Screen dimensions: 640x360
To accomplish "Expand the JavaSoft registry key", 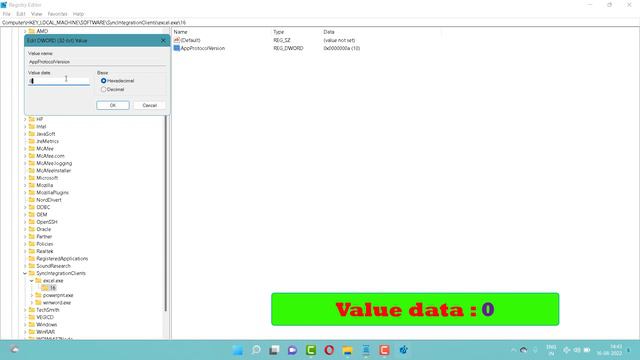I will (25, 134).
